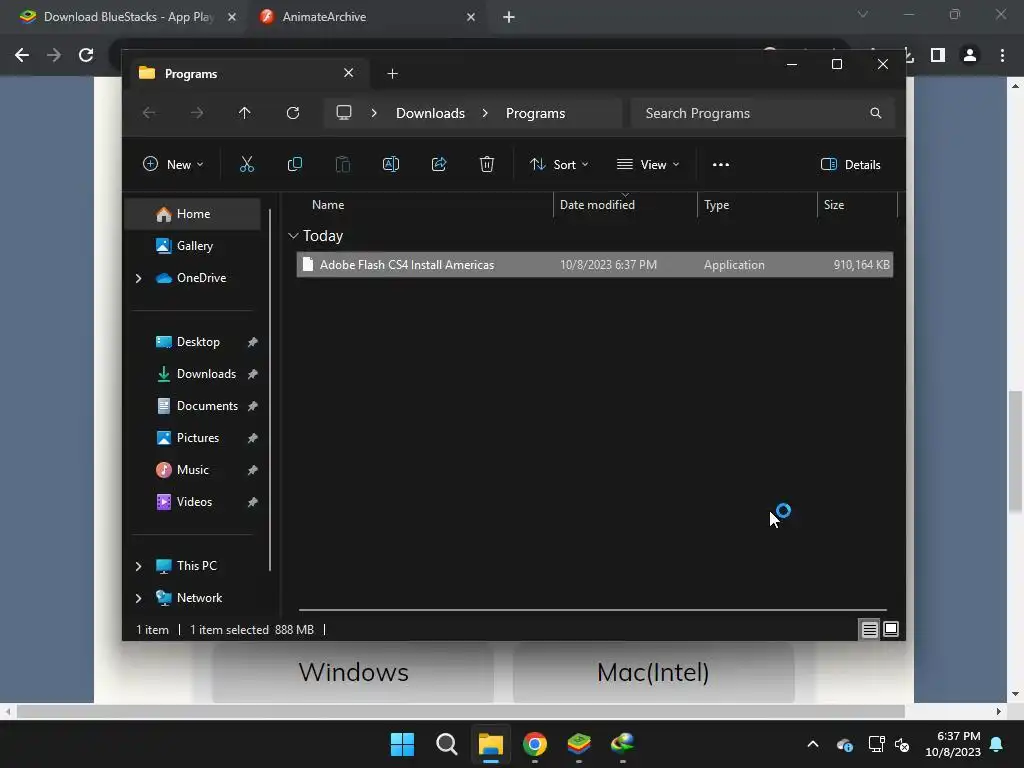Click the PC icon in address bar

pos(344,113)
